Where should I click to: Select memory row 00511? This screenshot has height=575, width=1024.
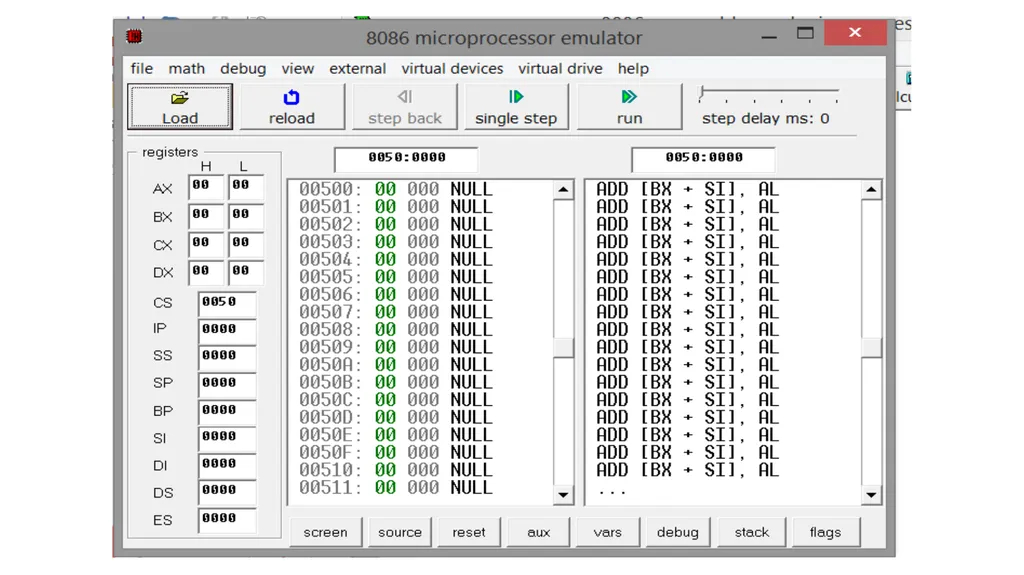coord(396,487)
